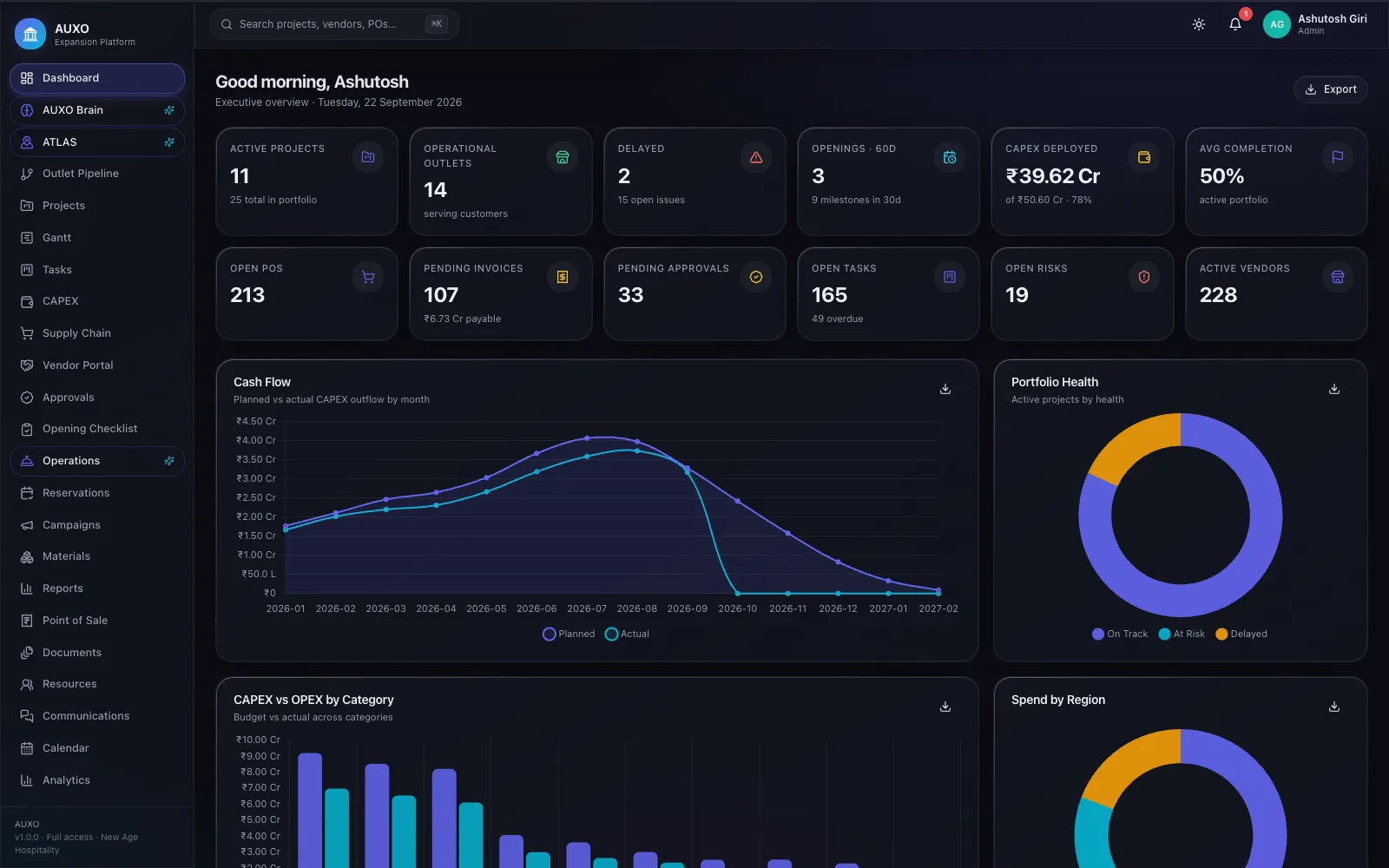Viewport: 1389px width, 868px height.
Task: Click the ₹39.62 Cr CAPEX value
Action: click(1053, 176)
